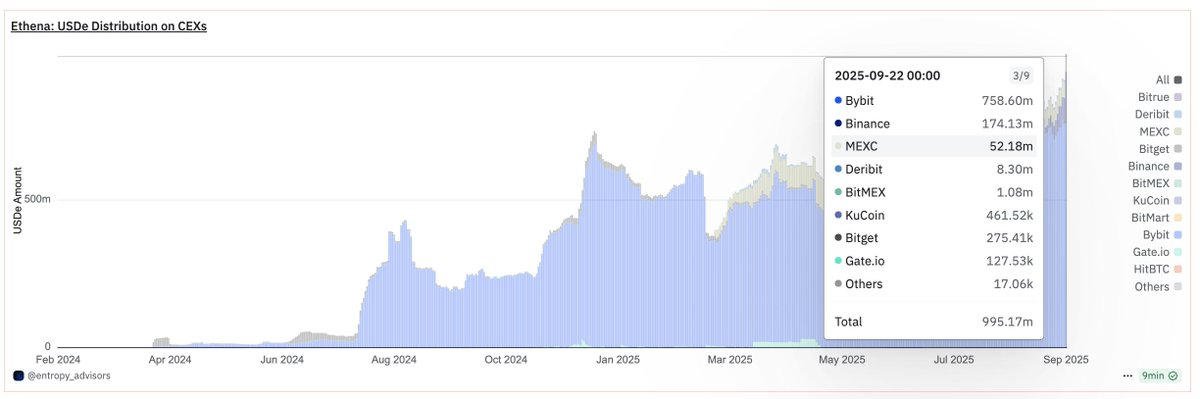Toggle the HitBTC legend series
This screenshot has width=1200, height=399.
click(x=1159, y=270)
